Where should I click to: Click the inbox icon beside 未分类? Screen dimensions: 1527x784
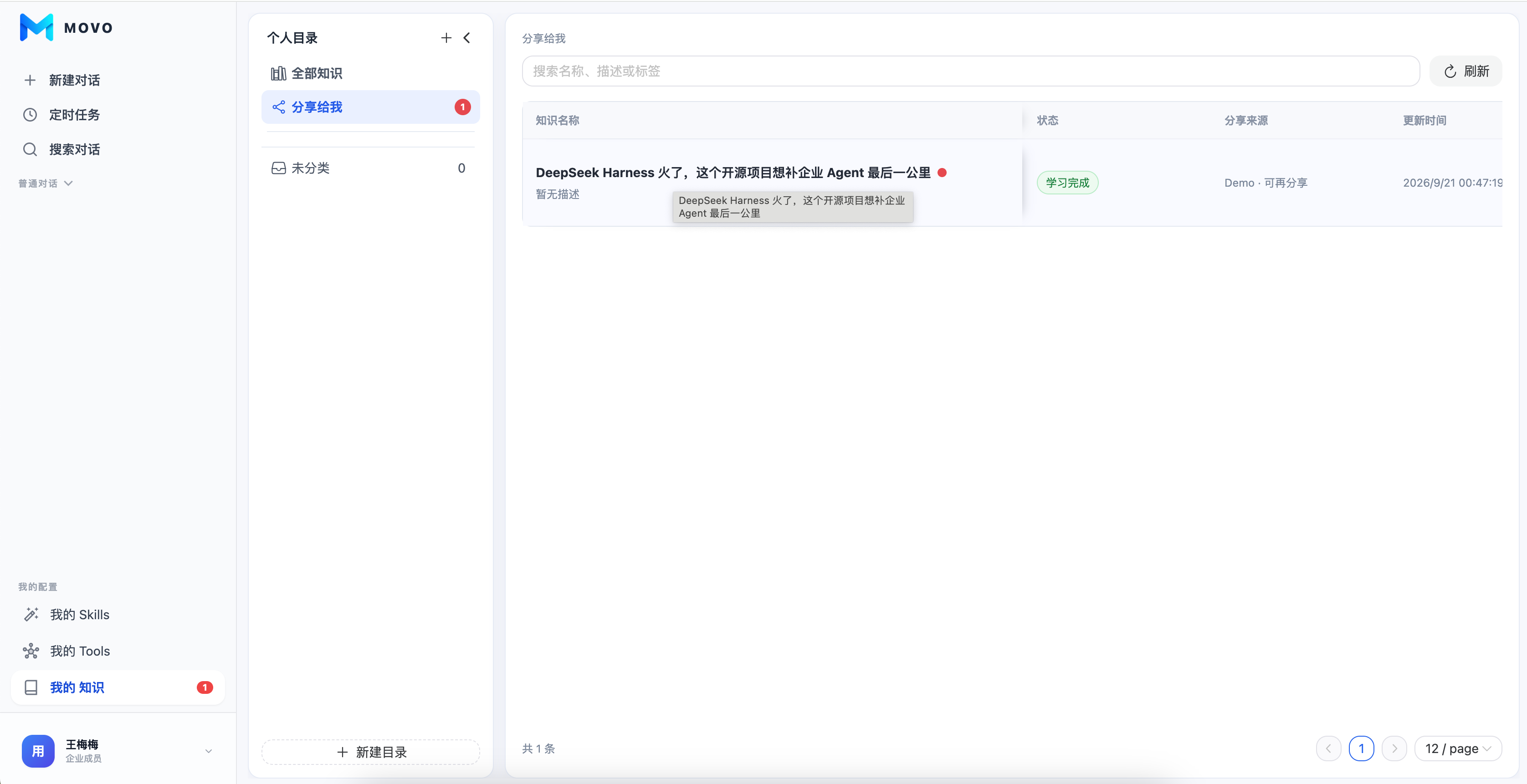click(x=279, y=168)
